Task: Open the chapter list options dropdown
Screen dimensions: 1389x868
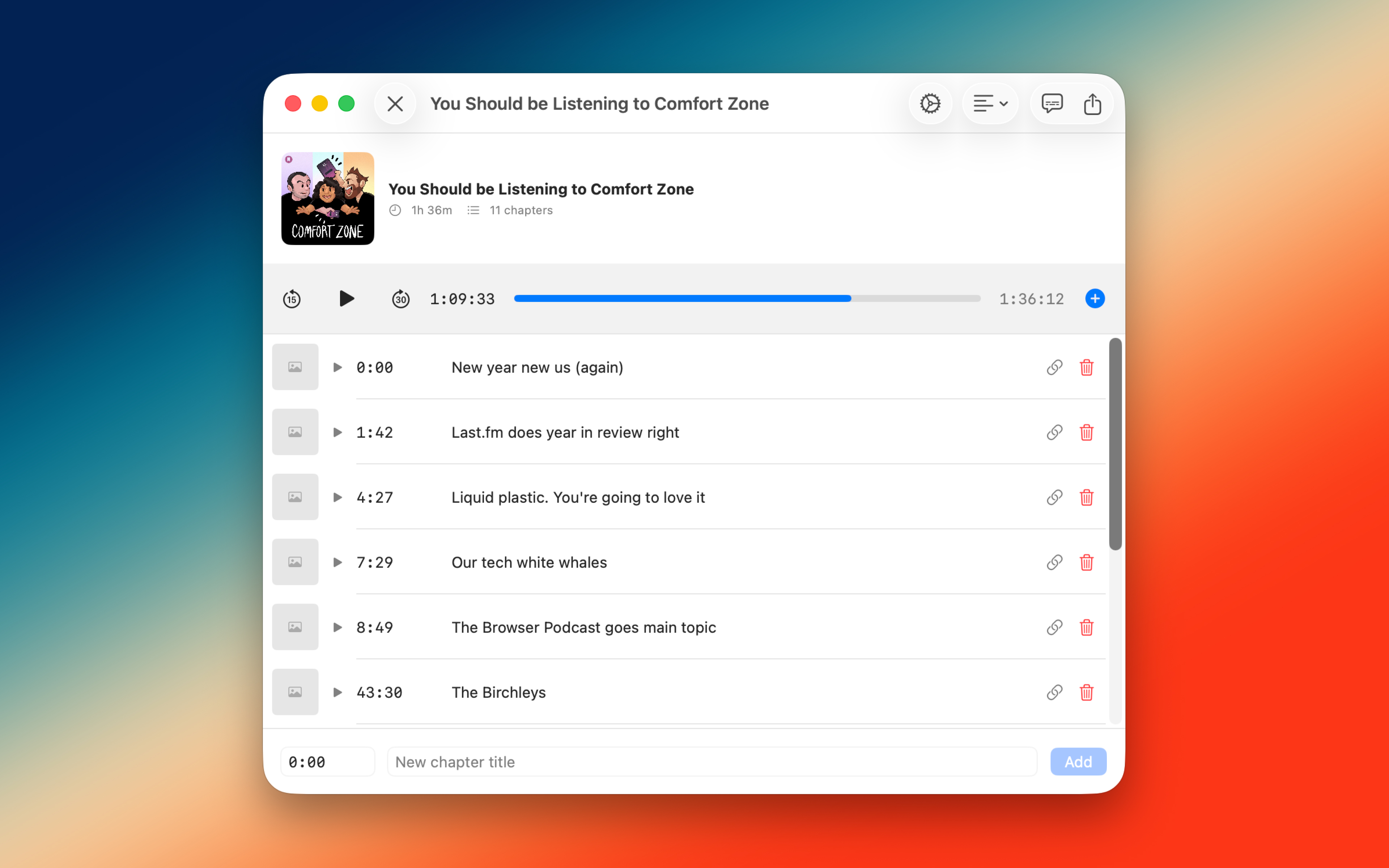Action: [990, 103]
